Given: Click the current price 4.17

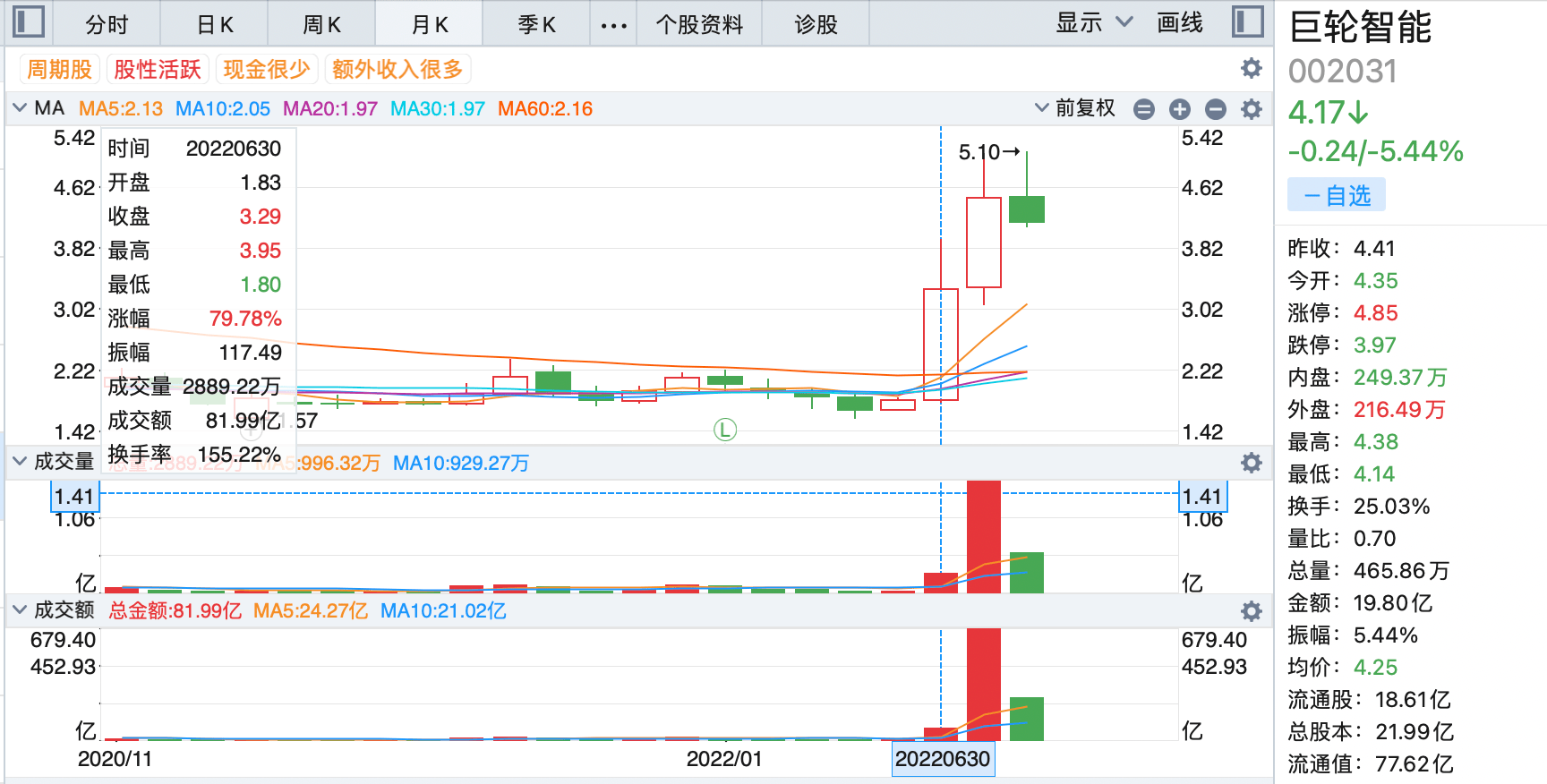Looking at the screenshot, I should coord(1329,113).
